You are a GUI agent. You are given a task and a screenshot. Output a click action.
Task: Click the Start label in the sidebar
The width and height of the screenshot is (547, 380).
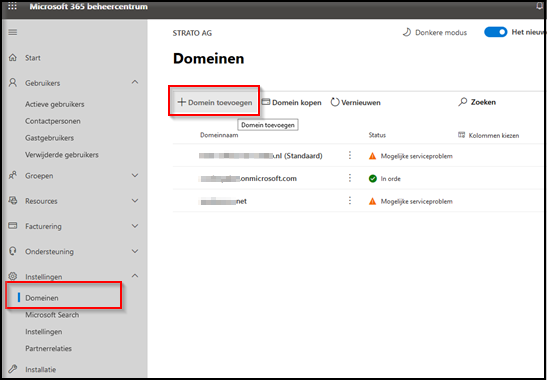point(33,58)
